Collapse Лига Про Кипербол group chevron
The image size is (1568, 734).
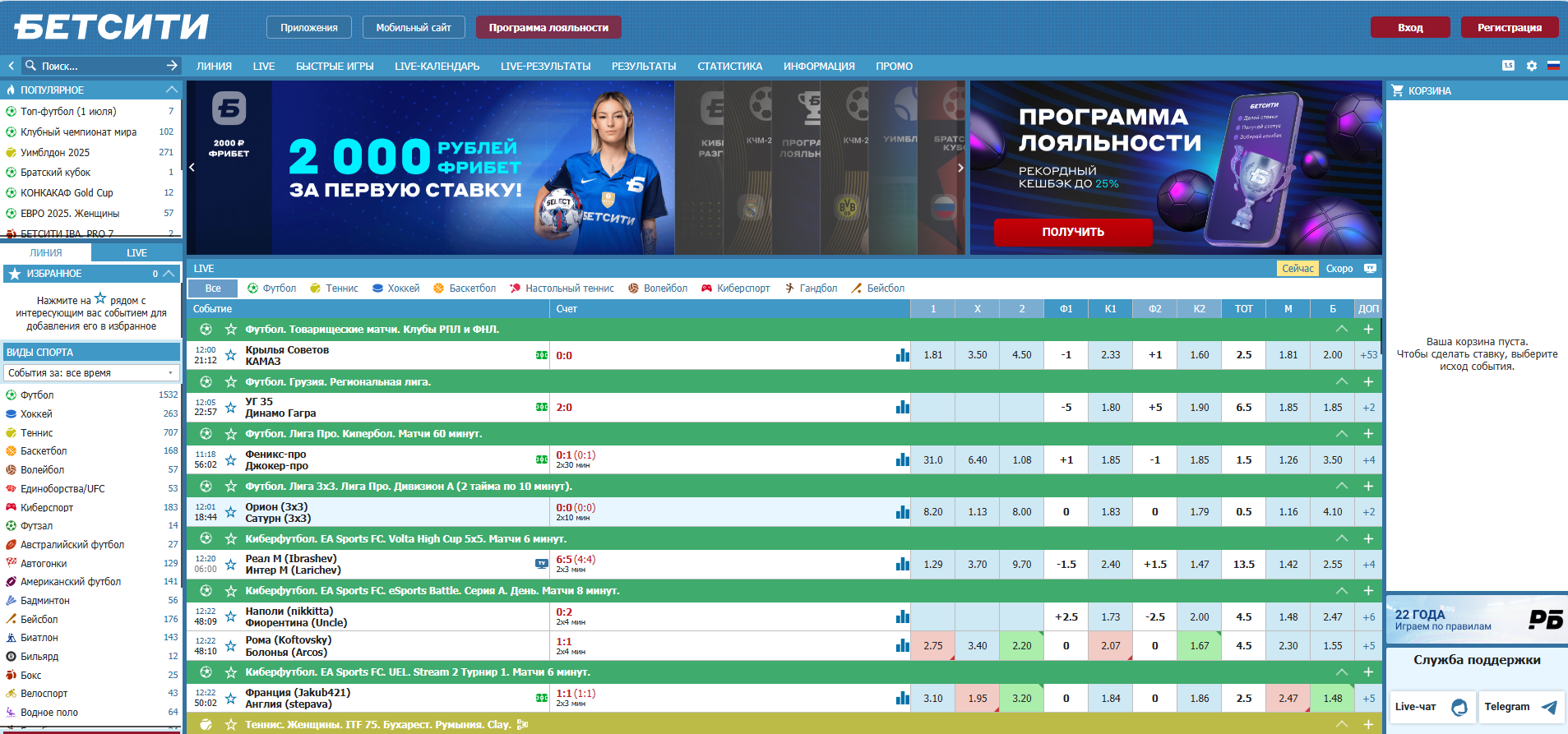[1342, 433]
